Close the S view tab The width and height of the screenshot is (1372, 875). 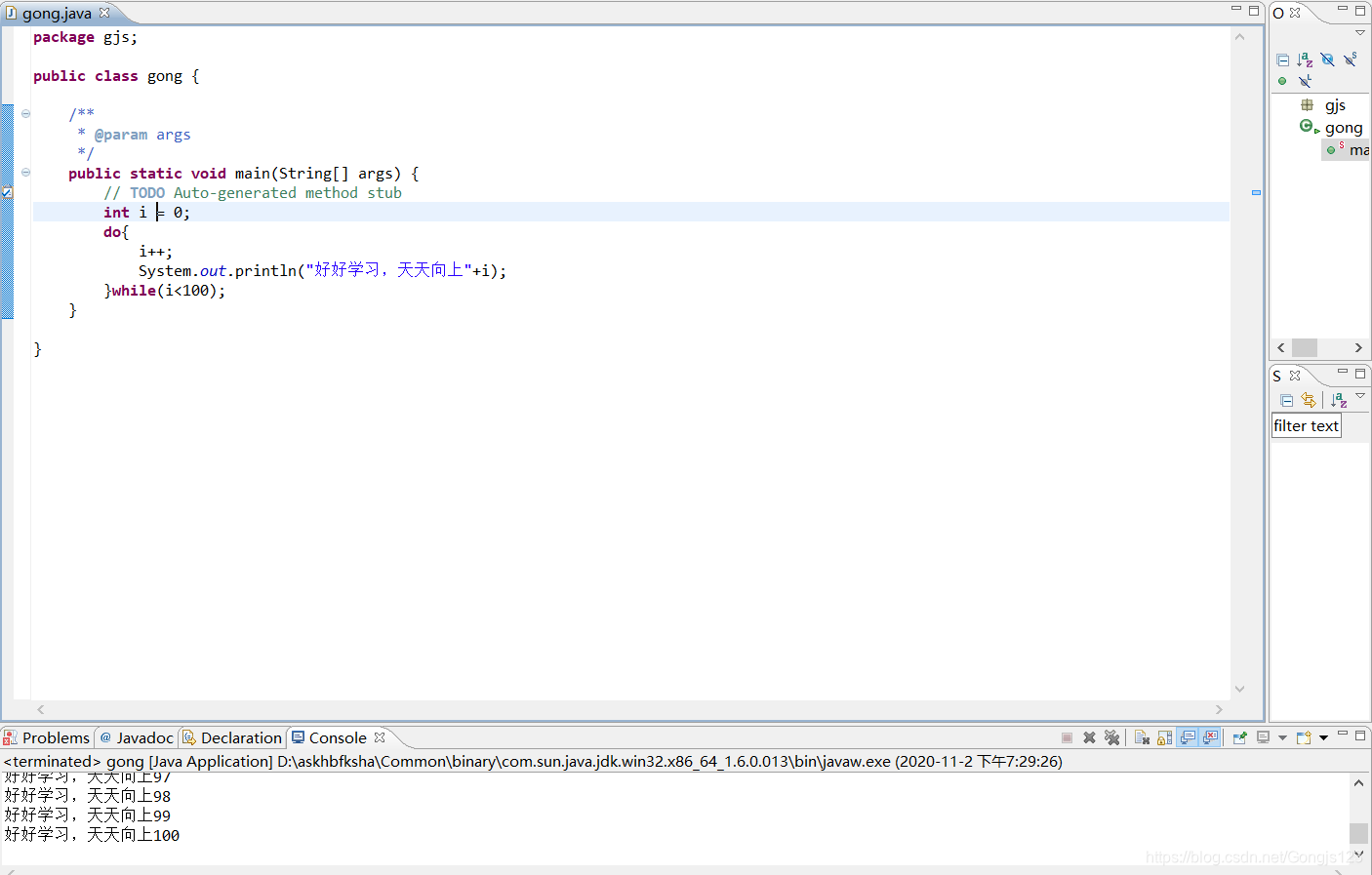1295,376
